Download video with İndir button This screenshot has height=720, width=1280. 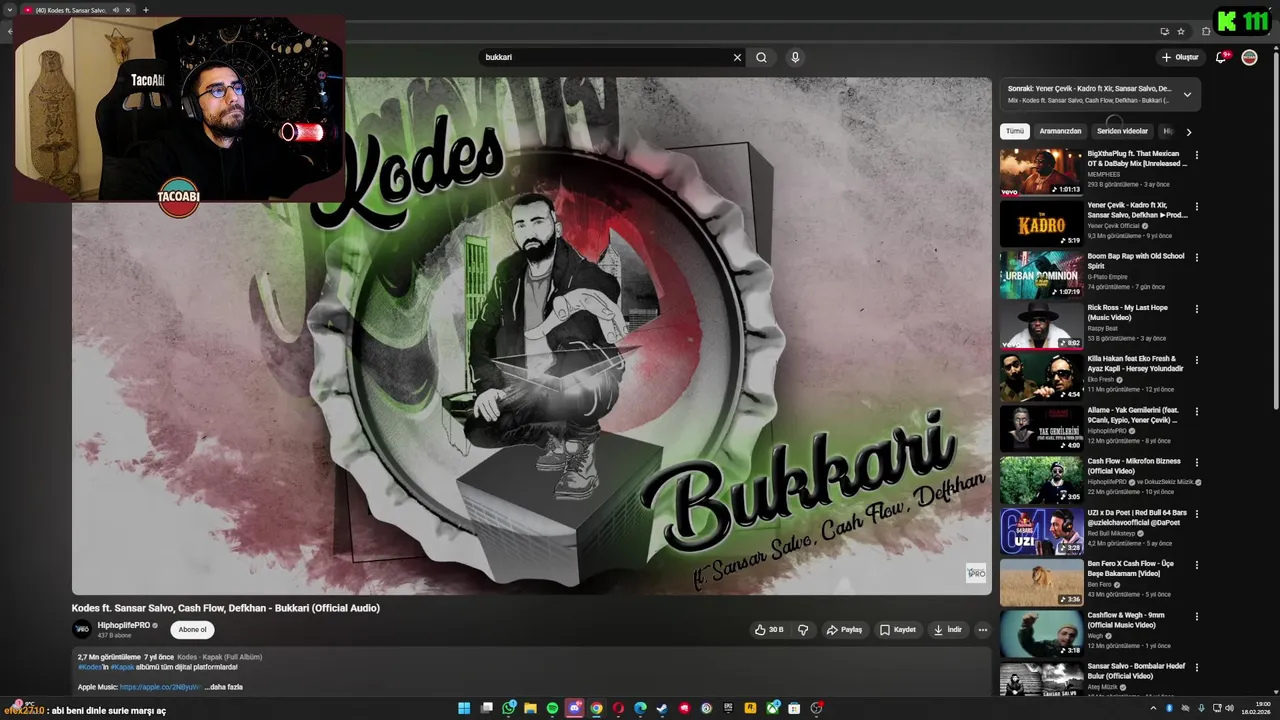click(947, 630)
